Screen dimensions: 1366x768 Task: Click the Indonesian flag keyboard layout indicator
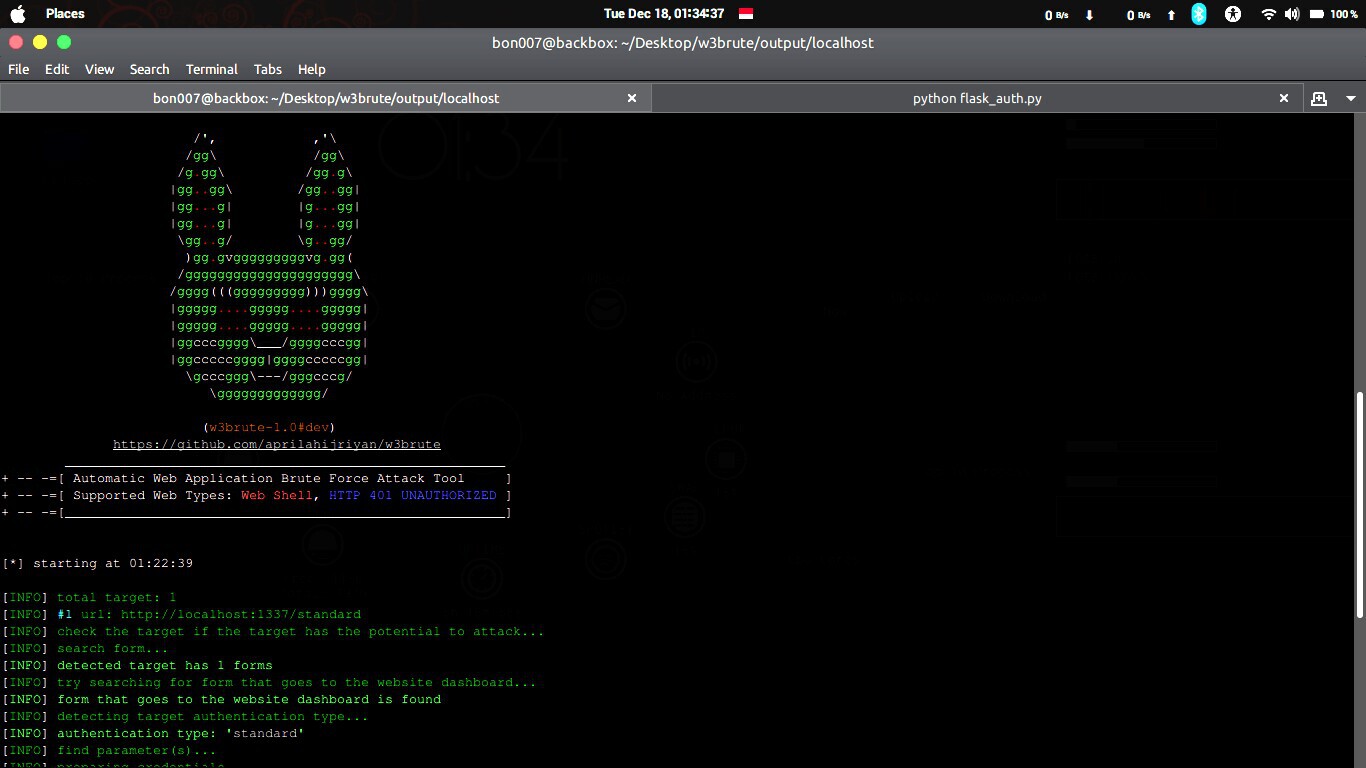(x=745, y=14)
